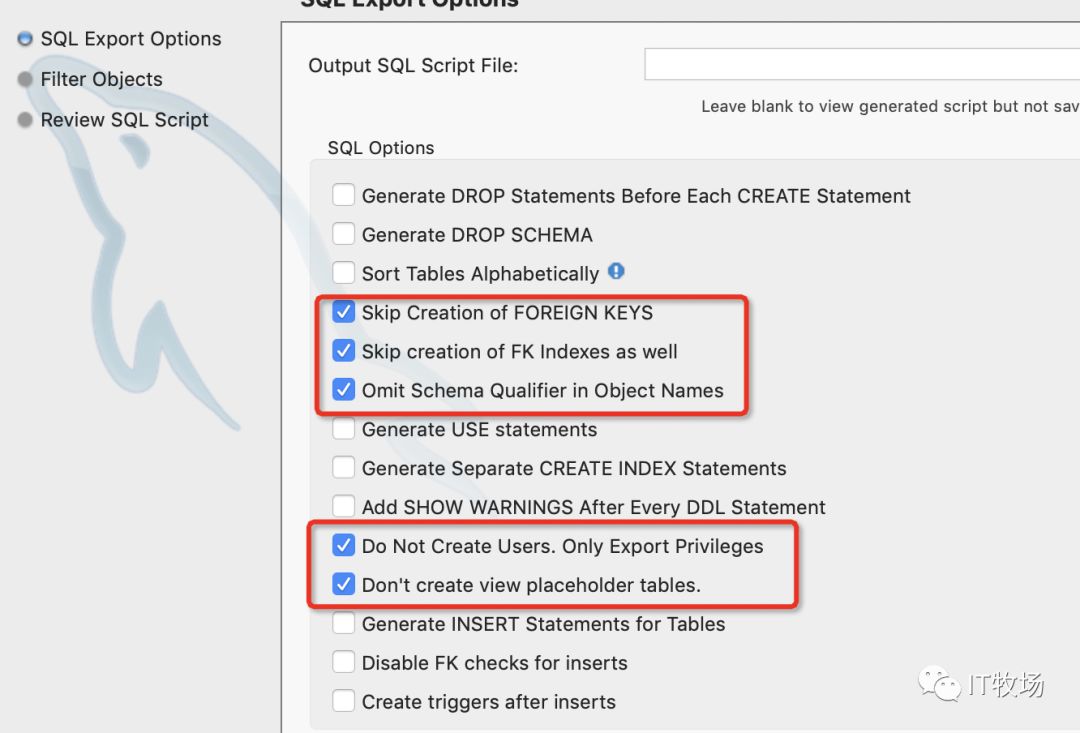Click the Filter Objects step bullet icon
The width and height of the screenshot is (1080, 733).
[x=23, y=80]
